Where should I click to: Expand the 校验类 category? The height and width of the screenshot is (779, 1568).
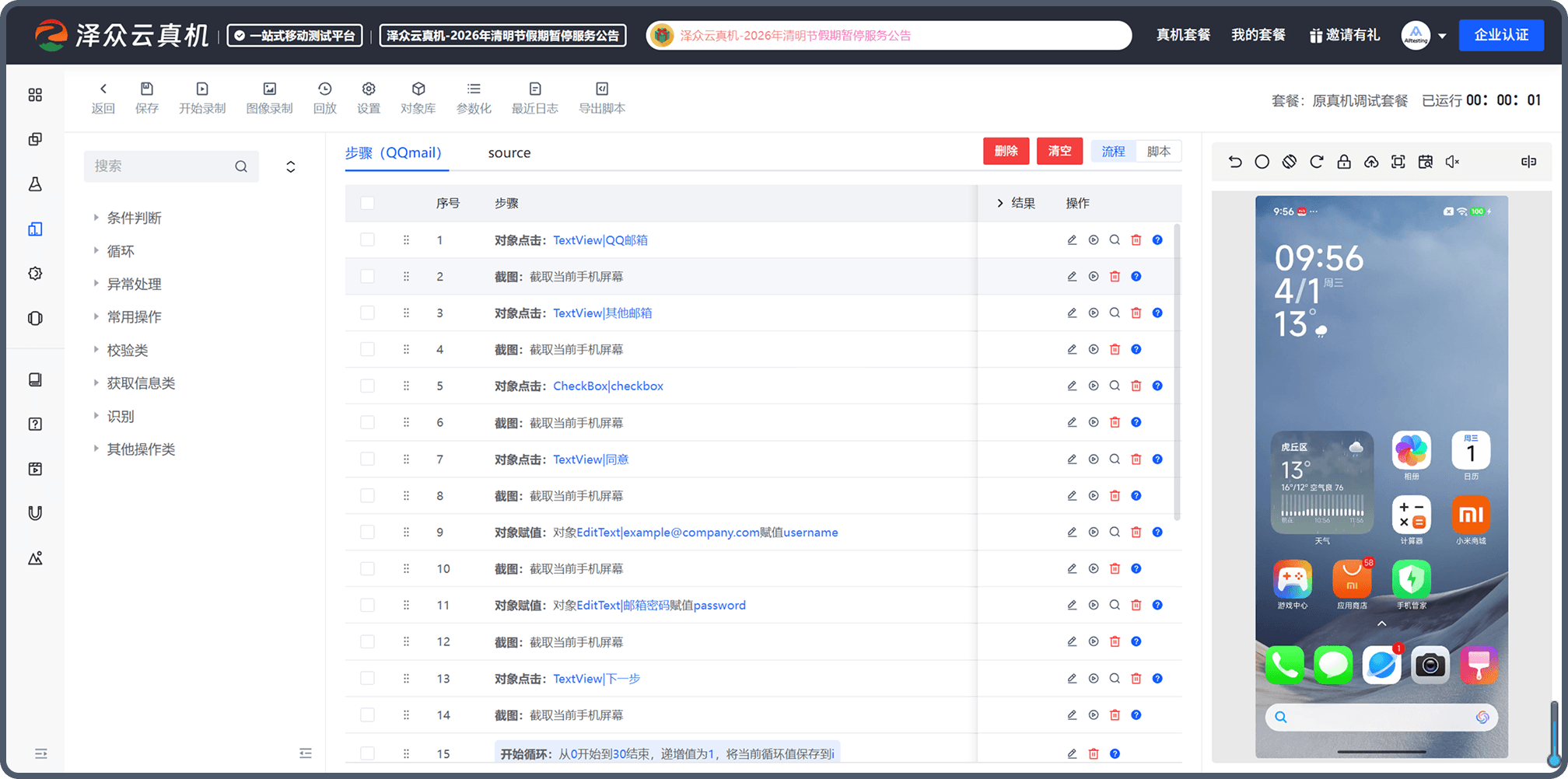(96, 350)
